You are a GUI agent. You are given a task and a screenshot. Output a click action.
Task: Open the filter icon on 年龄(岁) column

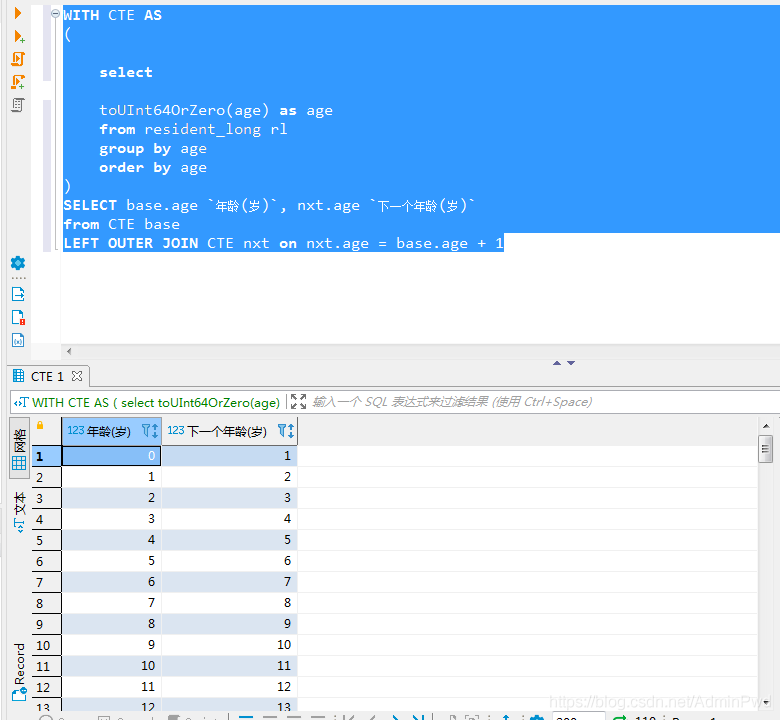pyautogui.click(x=146, y=430)
